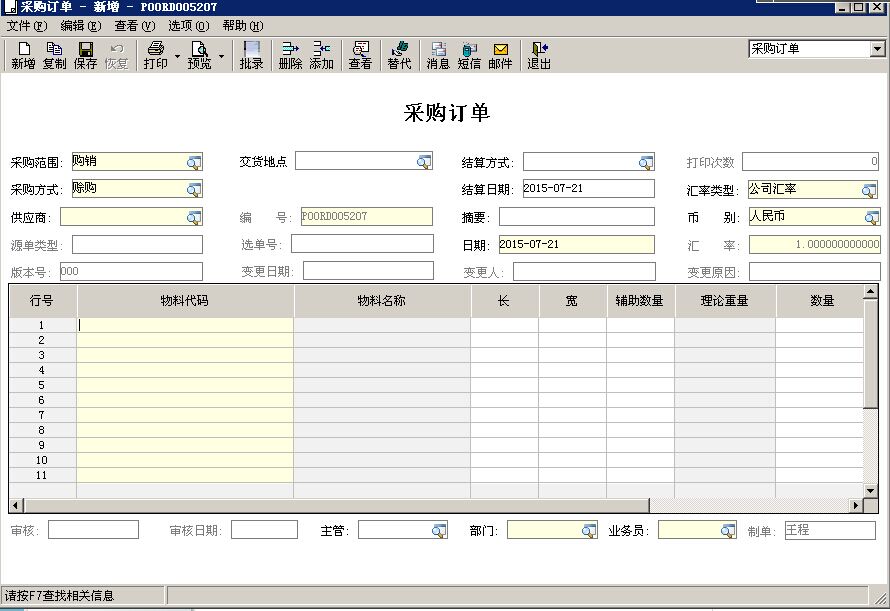Open lookup for 采购范围 field
890x611 pixels.
point(194,162)
